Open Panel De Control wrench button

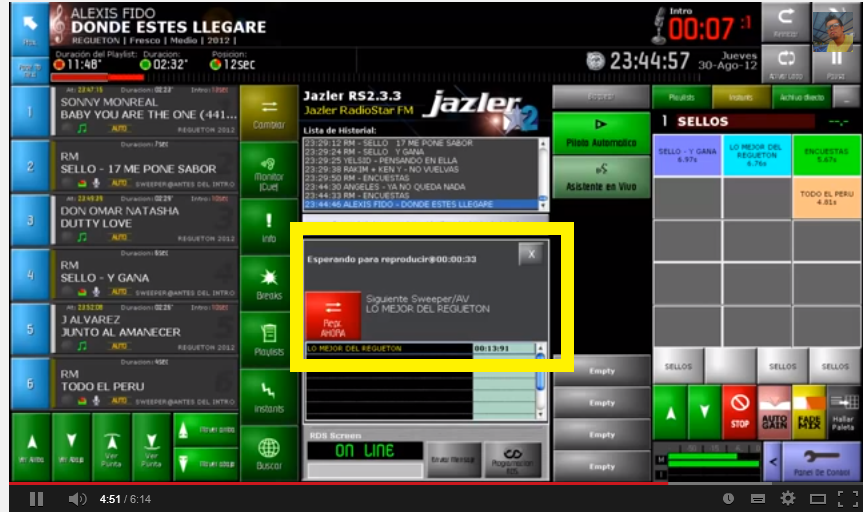821,462
